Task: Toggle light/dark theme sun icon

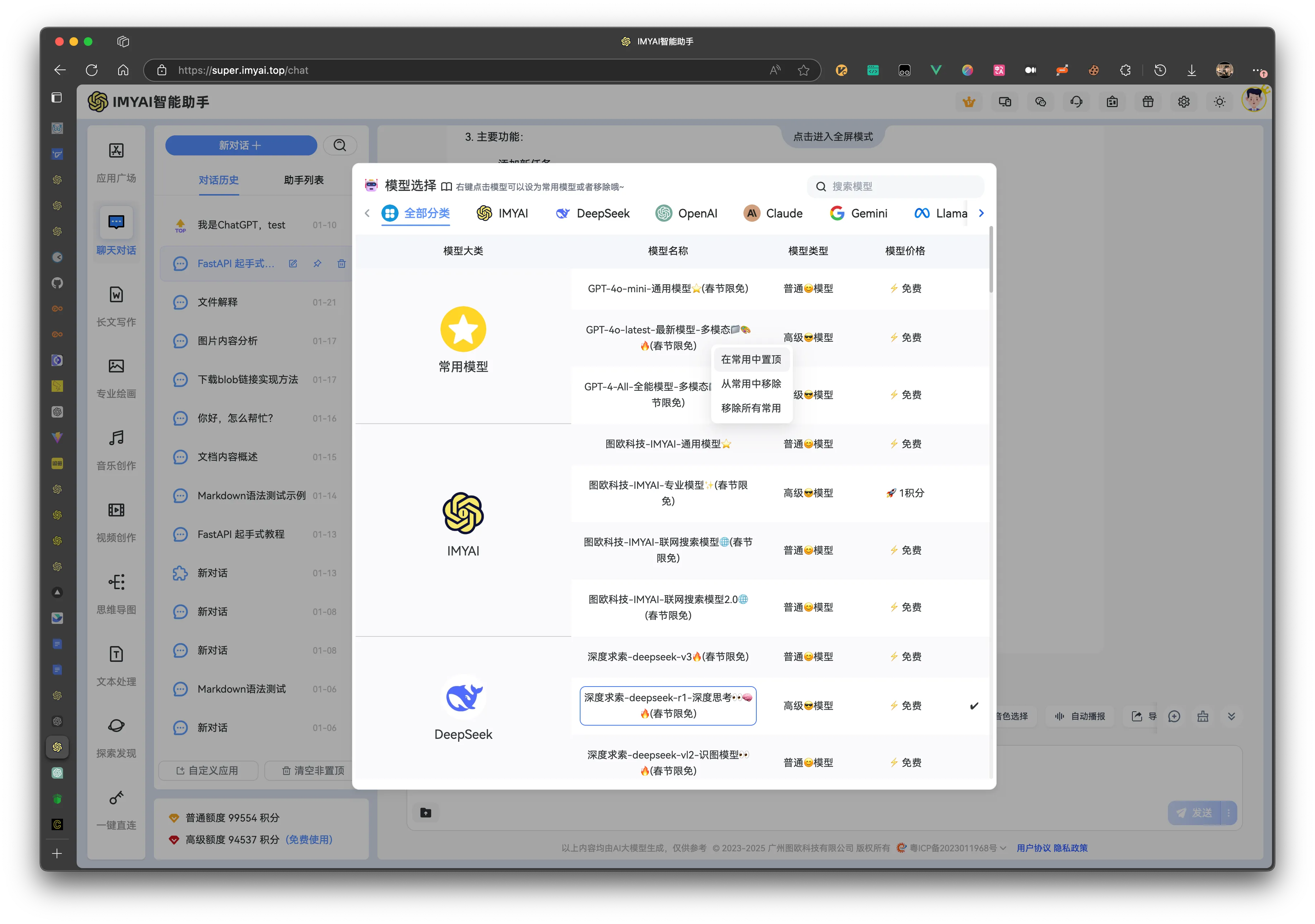Action: point(1219,102)
